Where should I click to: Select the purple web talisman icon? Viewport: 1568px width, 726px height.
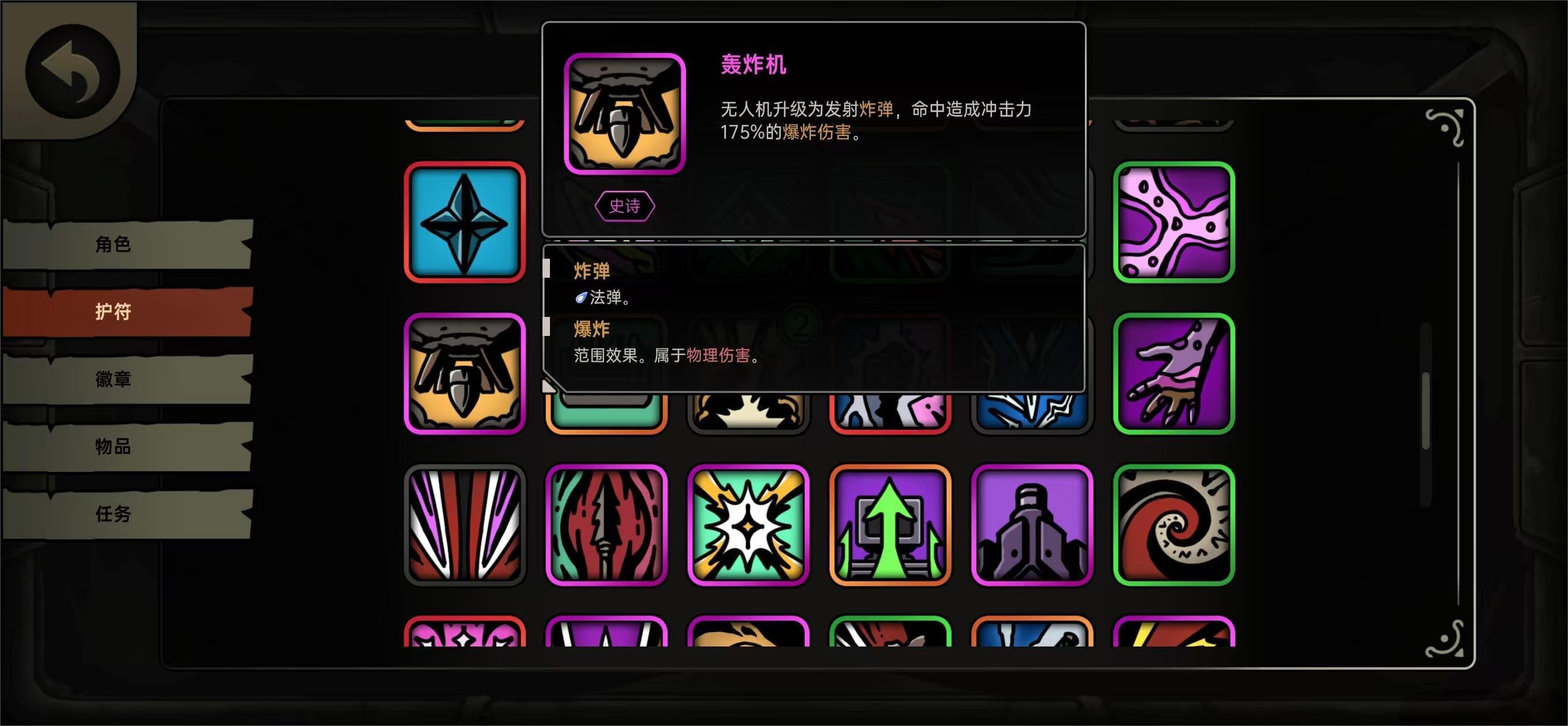pos(1174,222)
